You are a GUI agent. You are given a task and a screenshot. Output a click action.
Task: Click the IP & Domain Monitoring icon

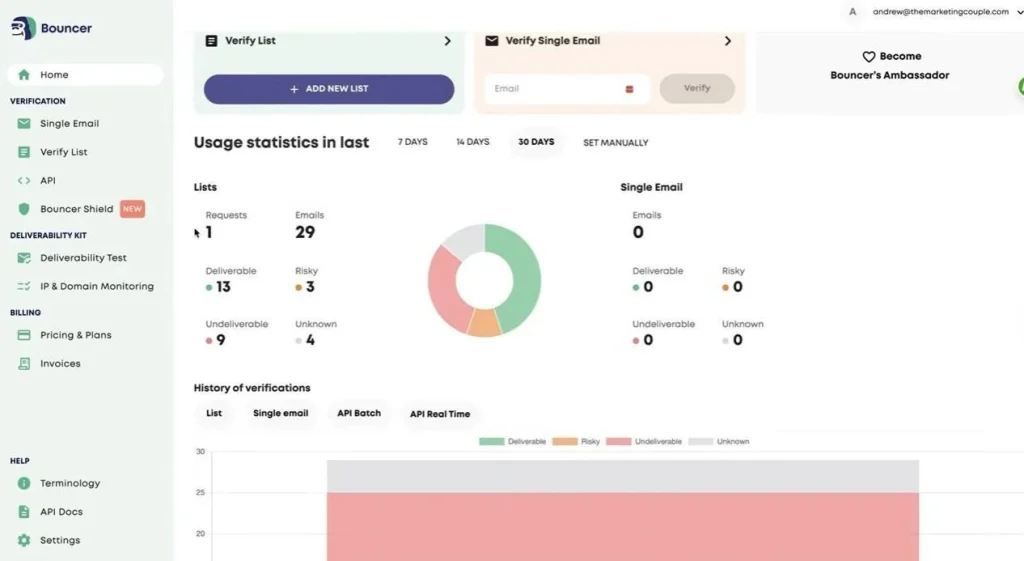24,286
